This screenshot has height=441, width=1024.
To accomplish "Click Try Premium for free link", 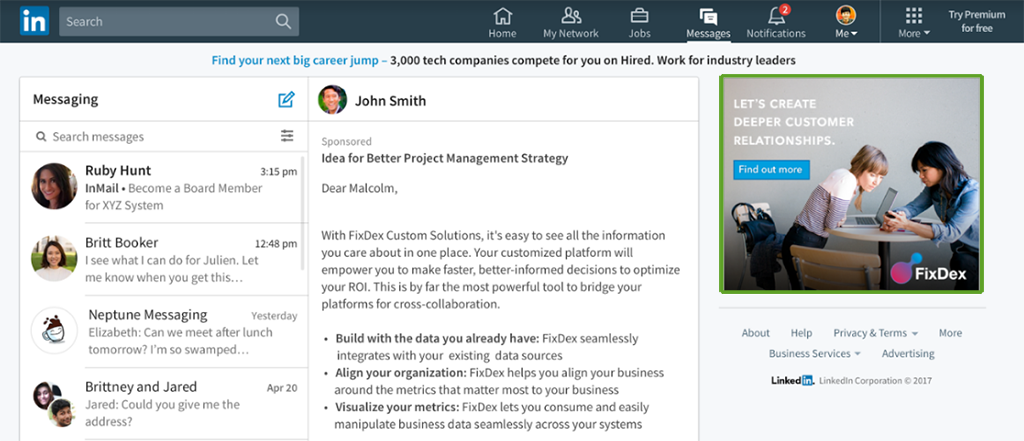I will (x=976, y=21).
